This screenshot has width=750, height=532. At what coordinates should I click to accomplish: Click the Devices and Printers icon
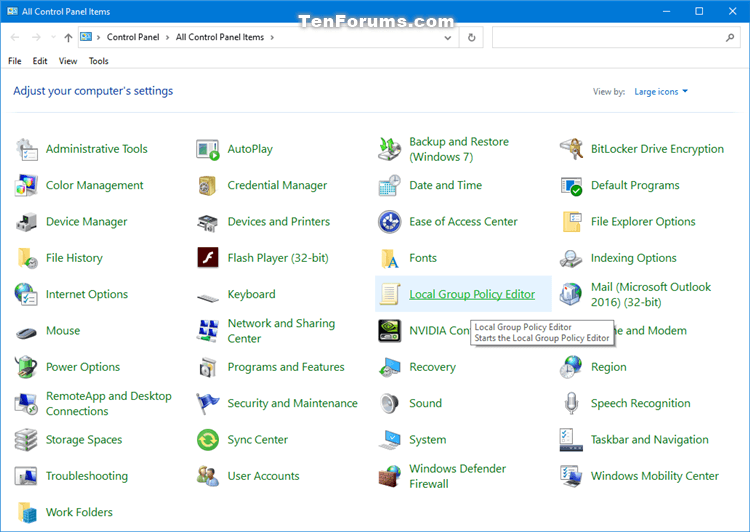click(208, 222)
